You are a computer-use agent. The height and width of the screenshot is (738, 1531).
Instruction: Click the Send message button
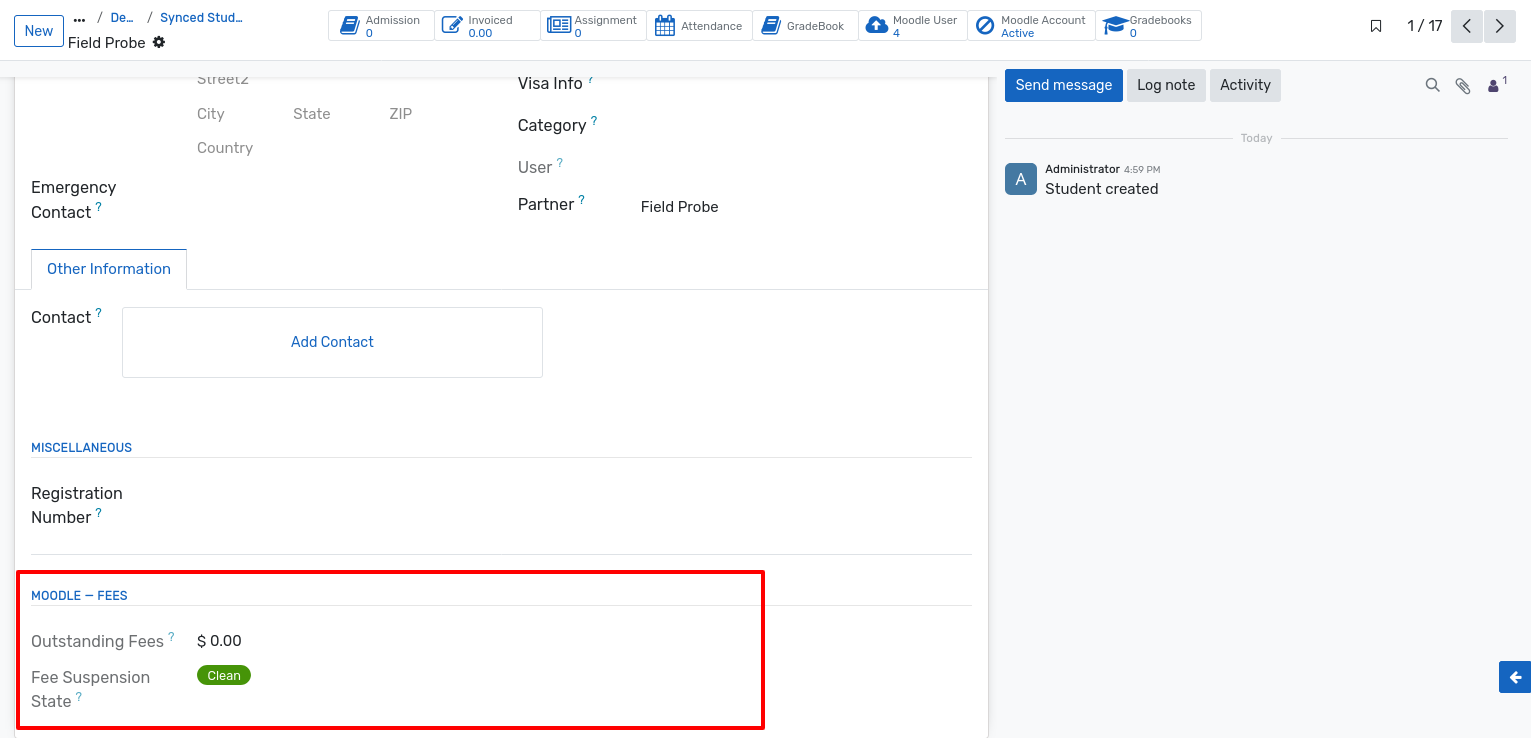[x=1064, y=85]
